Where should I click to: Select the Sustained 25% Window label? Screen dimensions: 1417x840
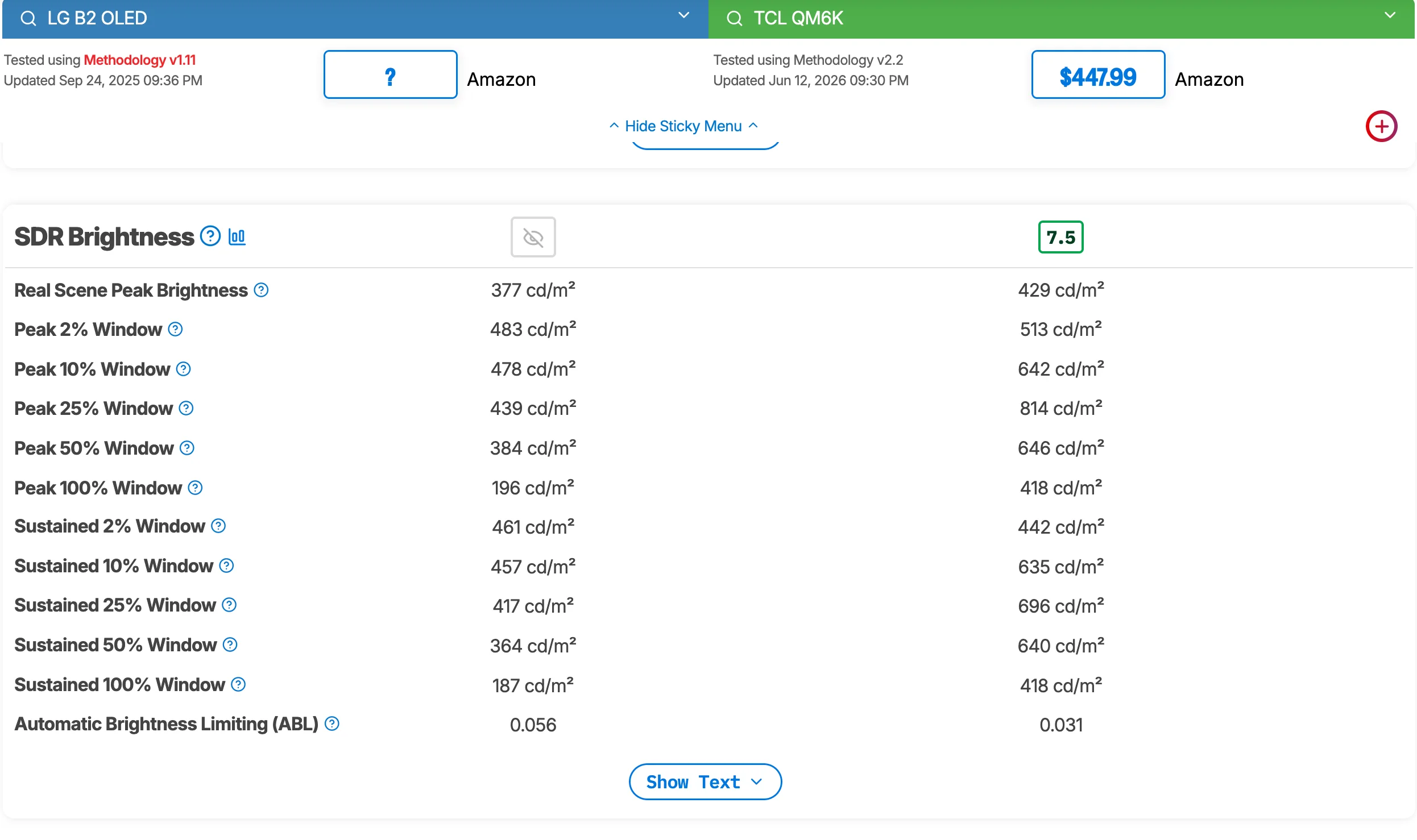pos(115,605)
